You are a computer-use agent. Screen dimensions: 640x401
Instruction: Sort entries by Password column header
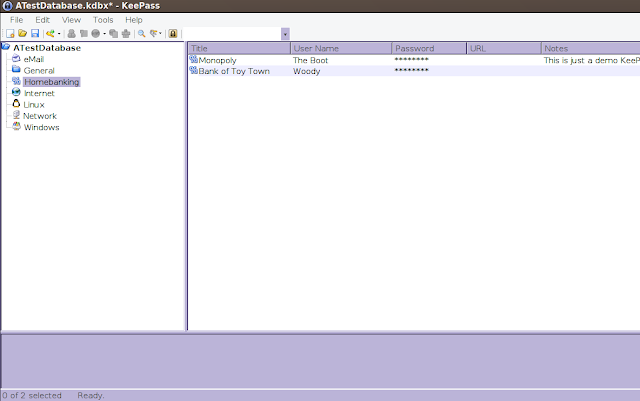(x=429, y=48)
